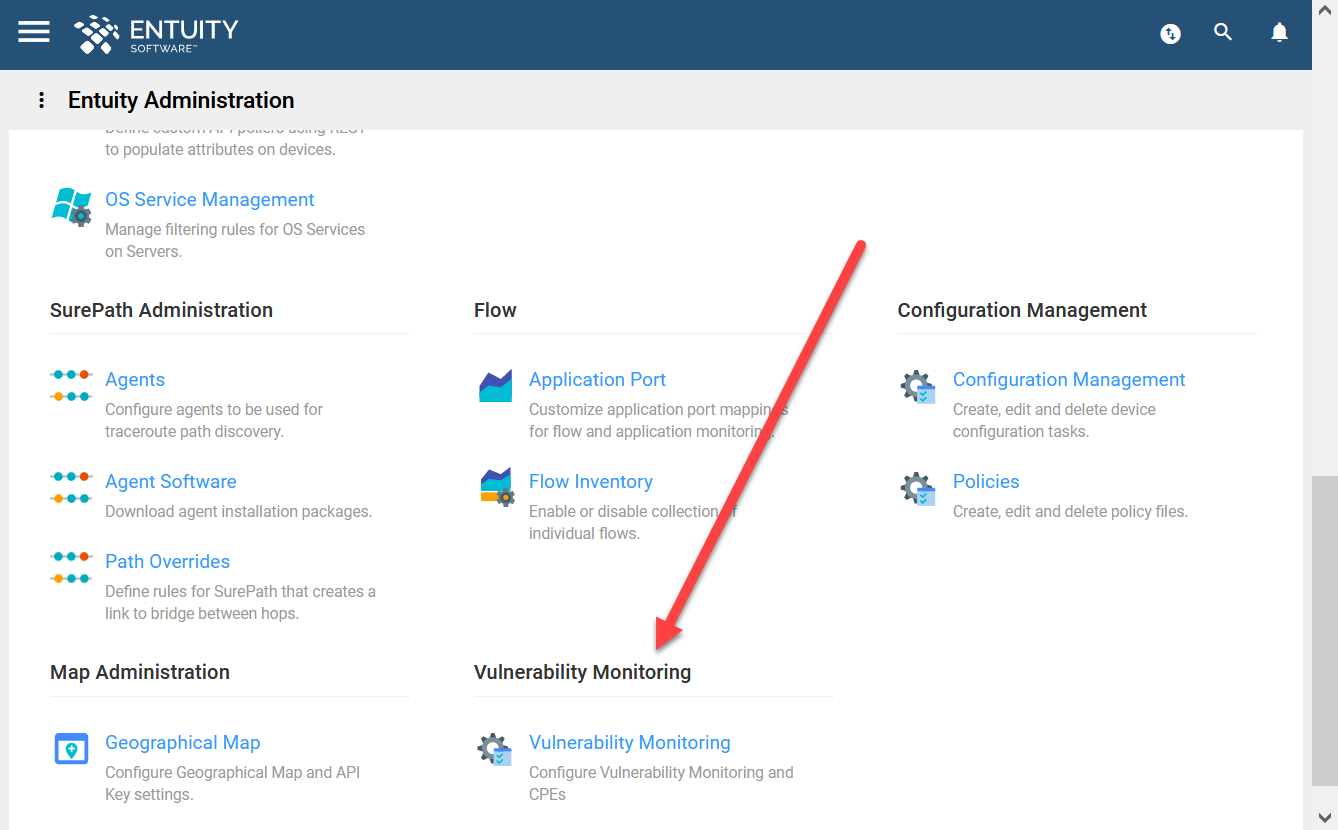Open the Vulnerability Monitoring link
Viewport: 1338px width, 830px height.
pyautogui.click(x=630, y=743)
